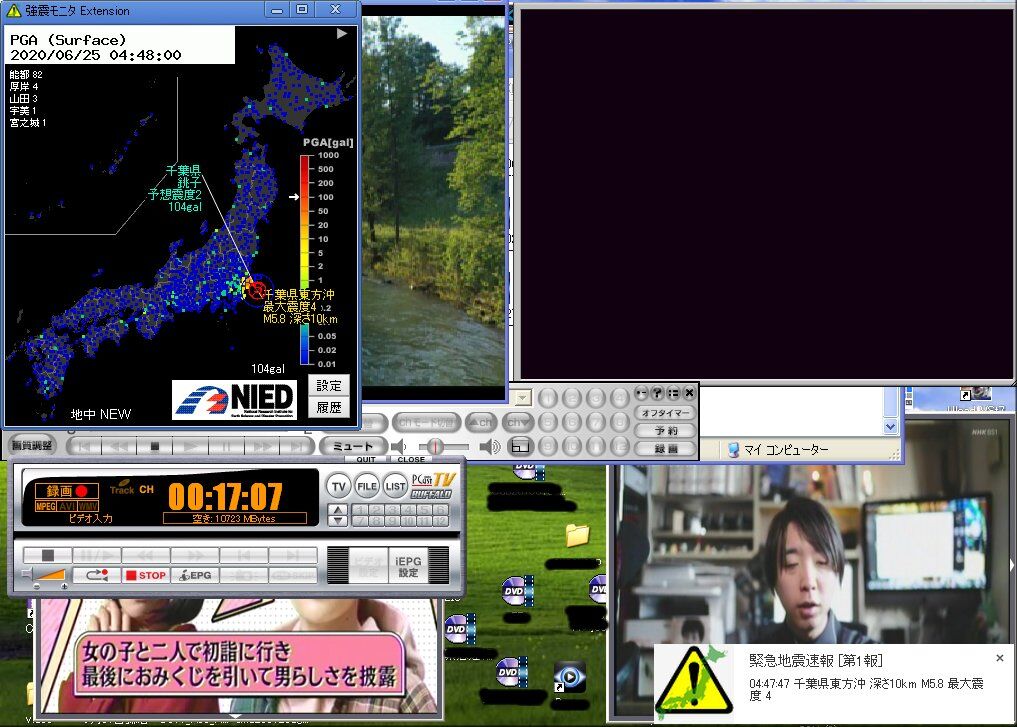Click the speaker icon in the PCast panel
Image resolution: width=1017 pixels, height=727 pixels.
coord(27,574)
